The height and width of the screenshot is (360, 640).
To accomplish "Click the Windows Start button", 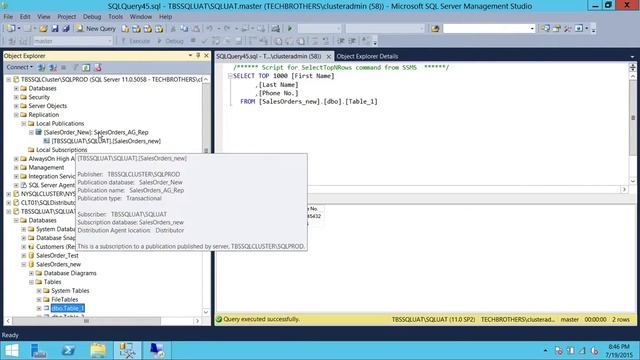I will pyautogui.click(x=11, y=351).
